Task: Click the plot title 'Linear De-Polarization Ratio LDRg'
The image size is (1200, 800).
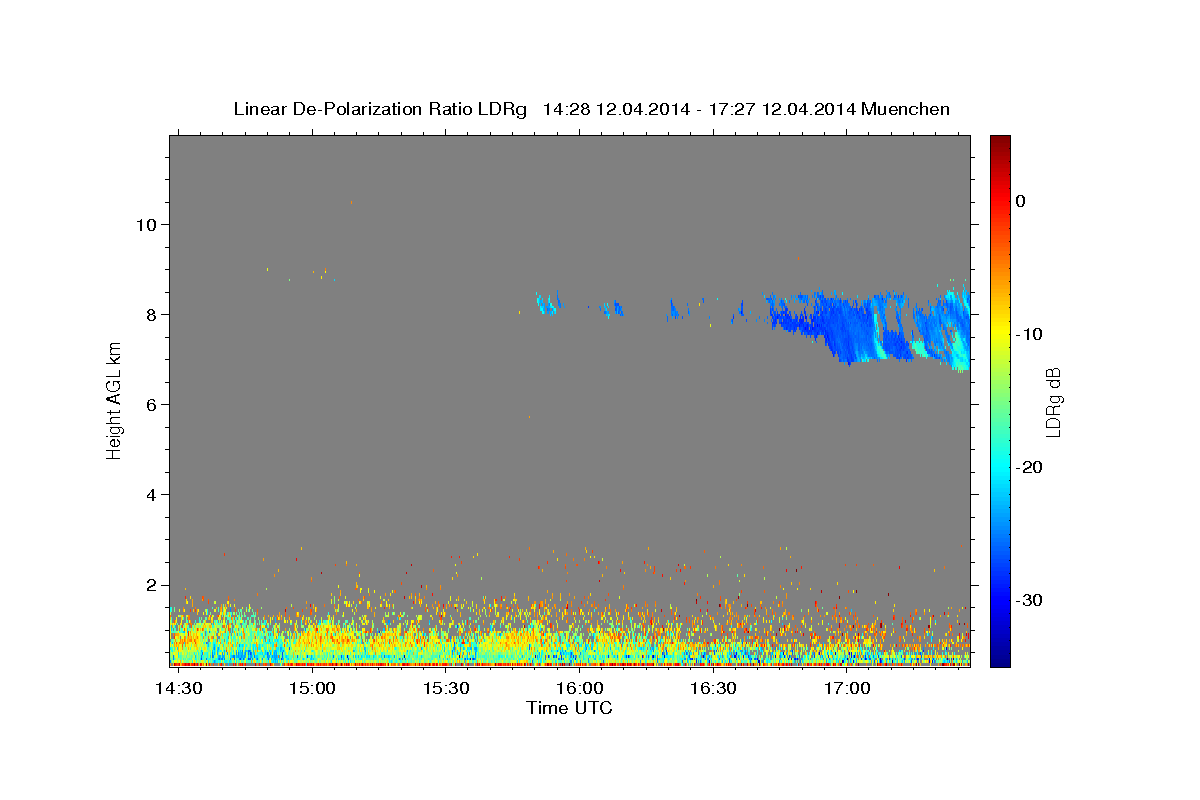Action: pyautogui.click(x=379, y=109)
